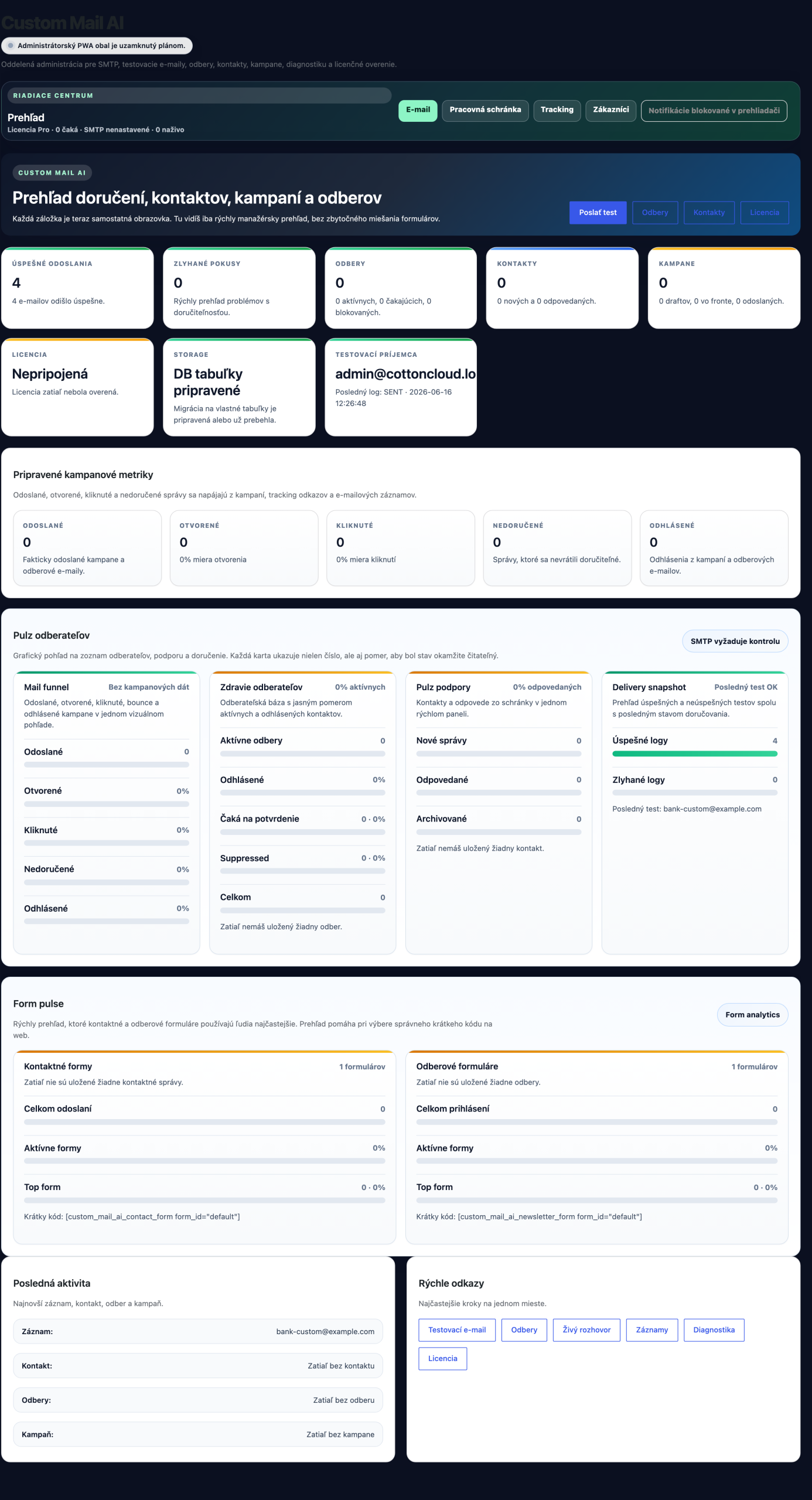Switch to Pracovná schránka tab
The height and width of the screenshot is (1500, 812).
[485, 110]
